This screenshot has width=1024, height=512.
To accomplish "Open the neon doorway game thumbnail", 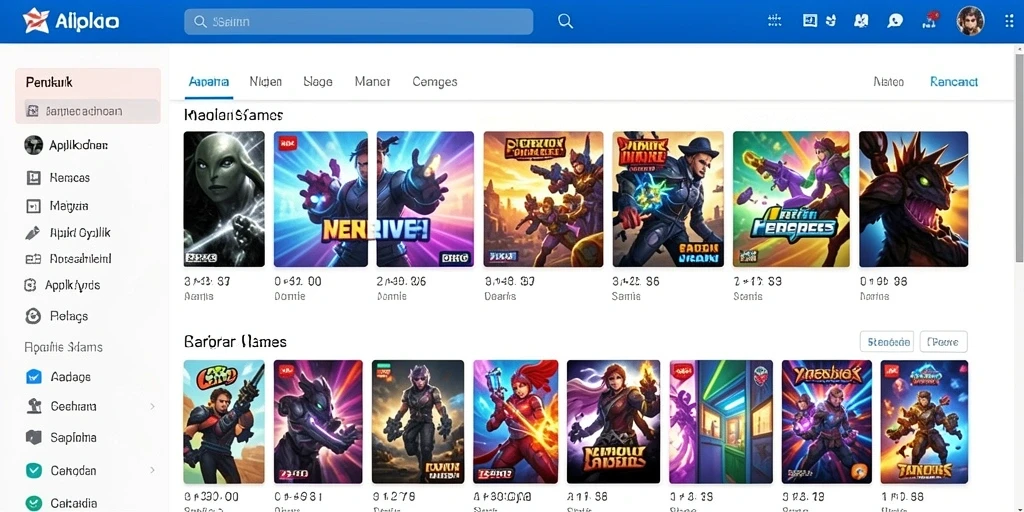I will pos(721,422).
